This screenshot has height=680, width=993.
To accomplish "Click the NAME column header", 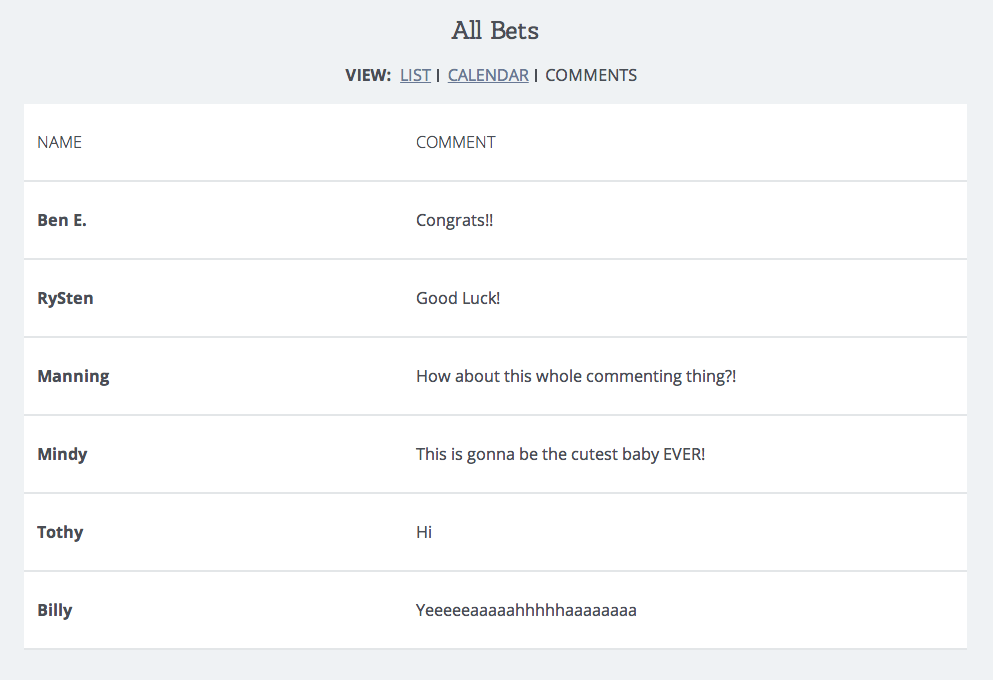I will click(x=60, y=142).
